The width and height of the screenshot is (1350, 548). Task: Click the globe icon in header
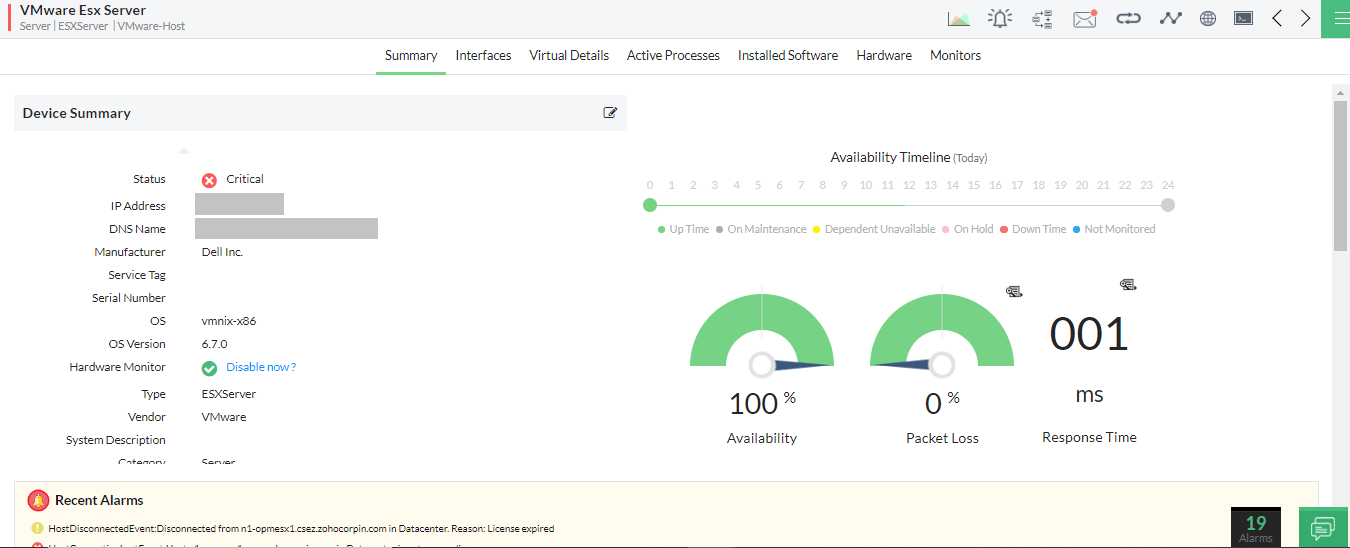pyautogui.click(x=1207, y=18)
